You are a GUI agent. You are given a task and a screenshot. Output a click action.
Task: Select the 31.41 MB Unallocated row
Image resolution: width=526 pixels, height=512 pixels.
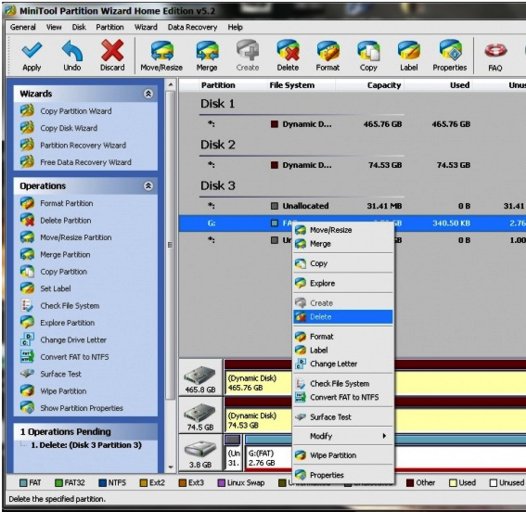click(x=352, y=206)
